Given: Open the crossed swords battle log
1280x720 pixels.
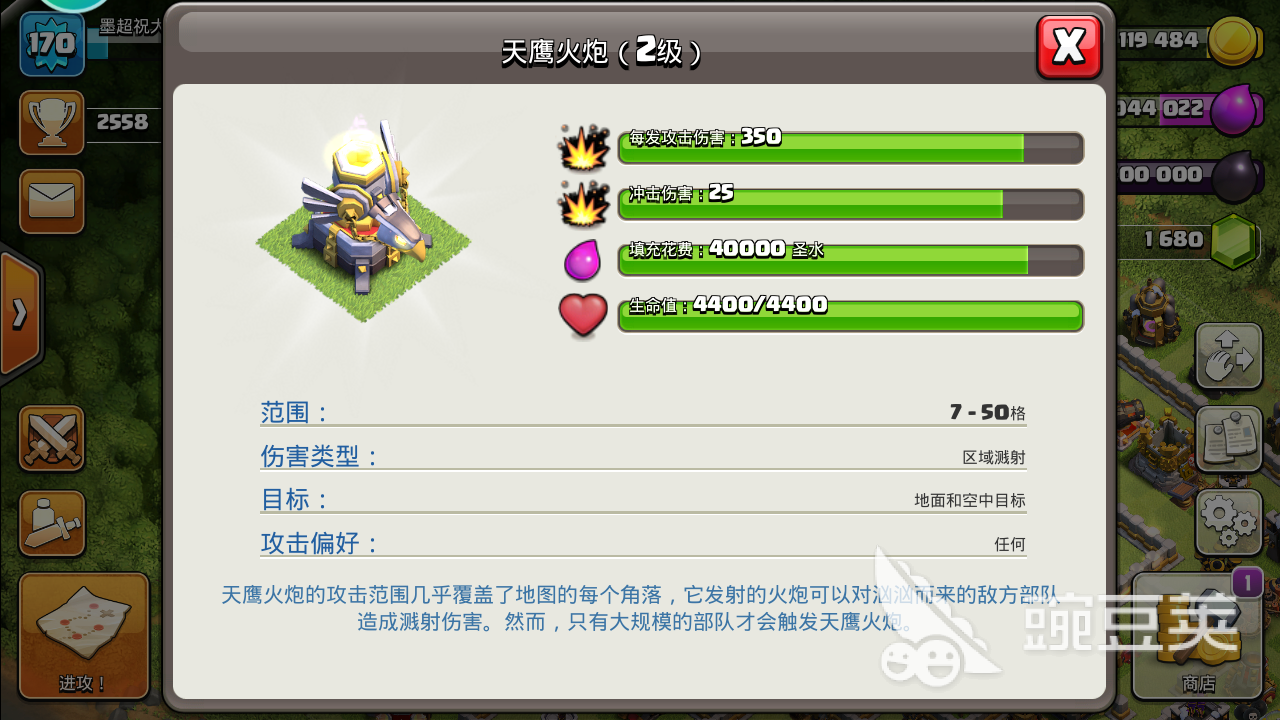Looking at the screenshot, I should click(x=52, y=438).
